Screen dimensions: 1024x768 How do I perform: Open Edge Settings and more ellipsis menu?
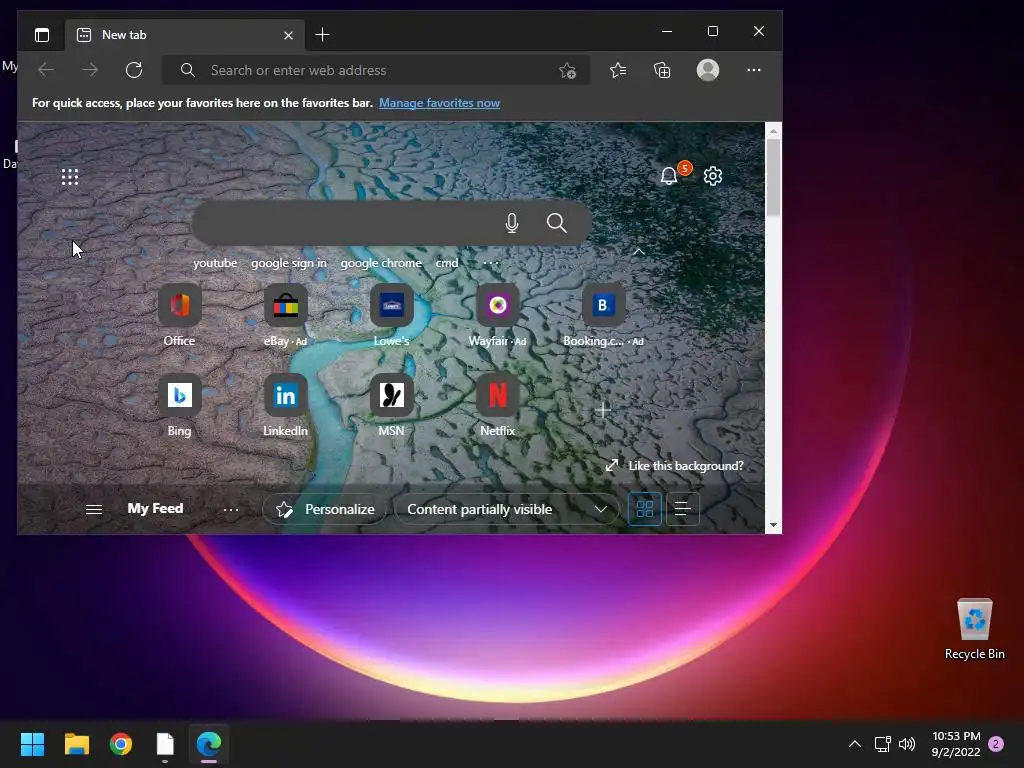point(754,70)
